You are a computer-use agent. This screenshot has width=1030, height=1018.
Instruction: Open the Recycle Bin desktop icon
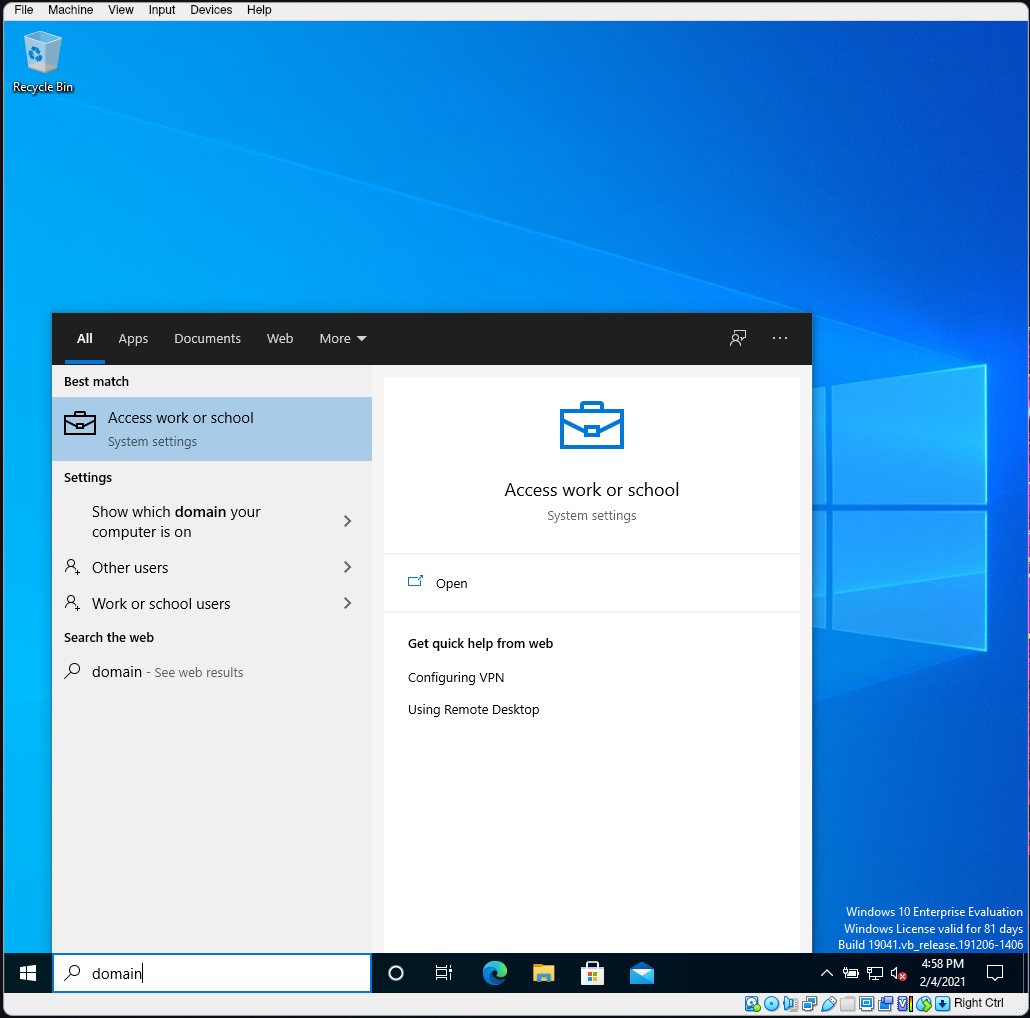pyautogui.click(x=42, y=61)
